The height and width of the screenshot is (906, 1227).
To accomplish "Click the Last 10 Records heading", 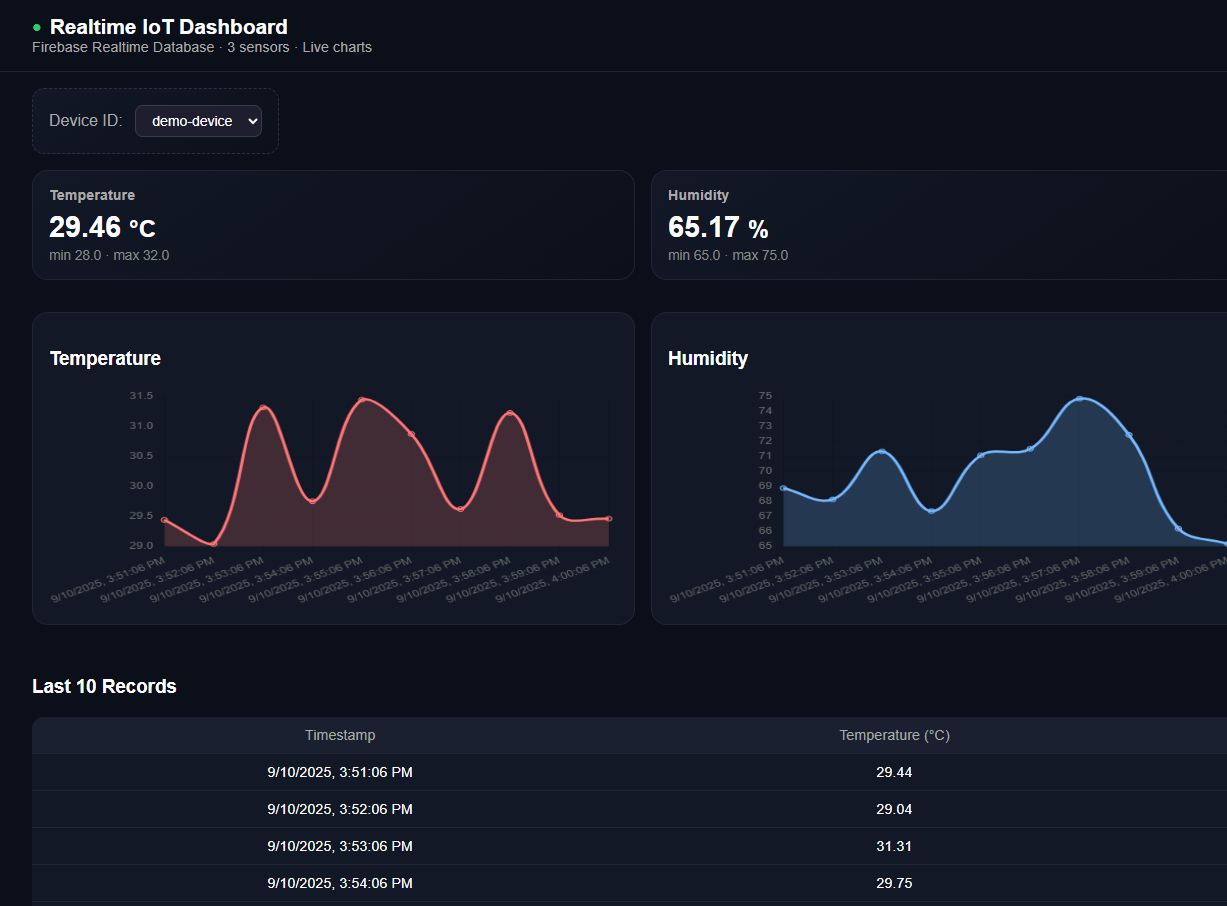I will (x=104, y=686).
